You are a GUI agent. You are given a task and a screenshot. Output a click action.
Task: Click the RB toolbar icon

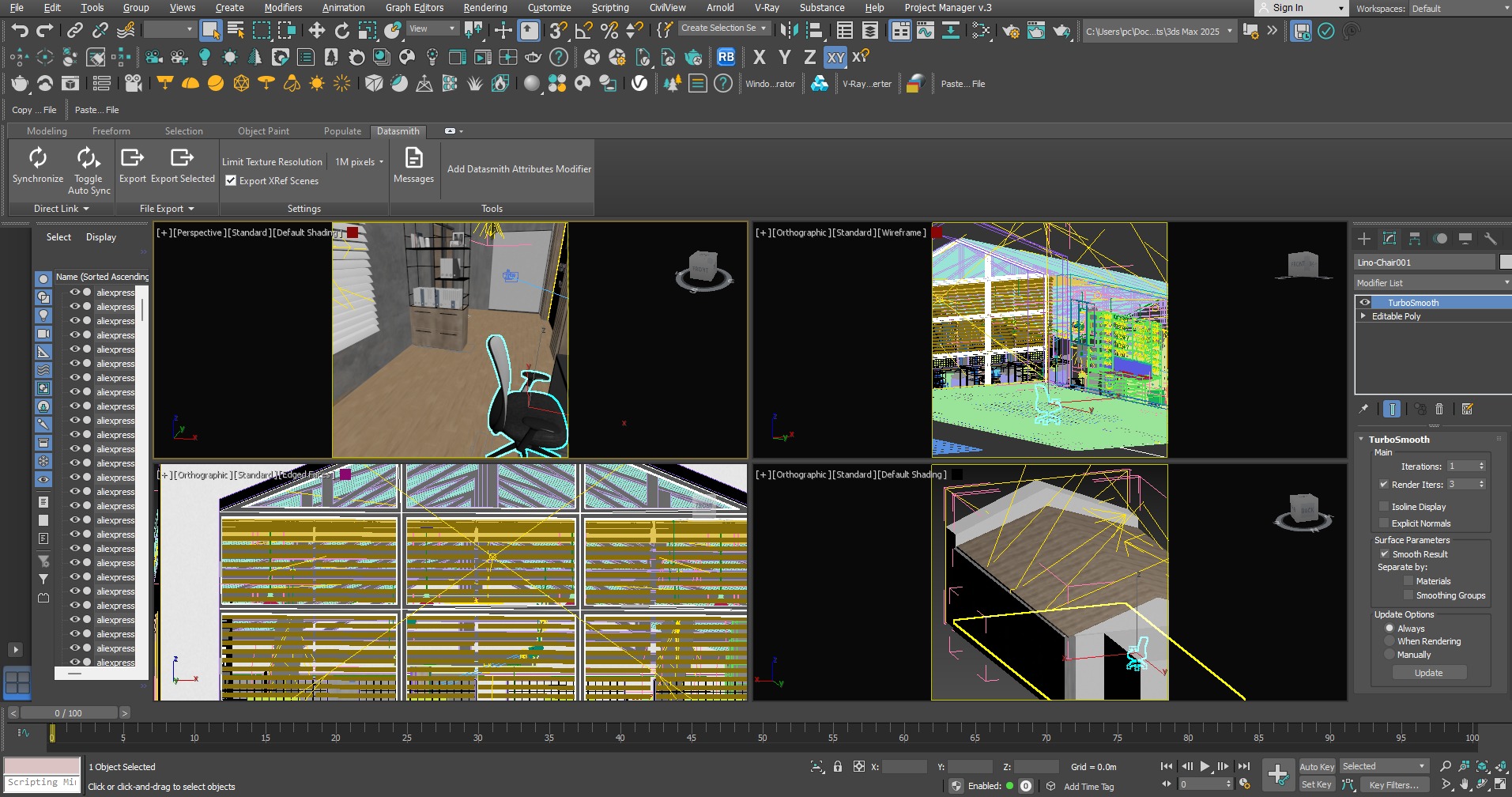coord(726,57)
